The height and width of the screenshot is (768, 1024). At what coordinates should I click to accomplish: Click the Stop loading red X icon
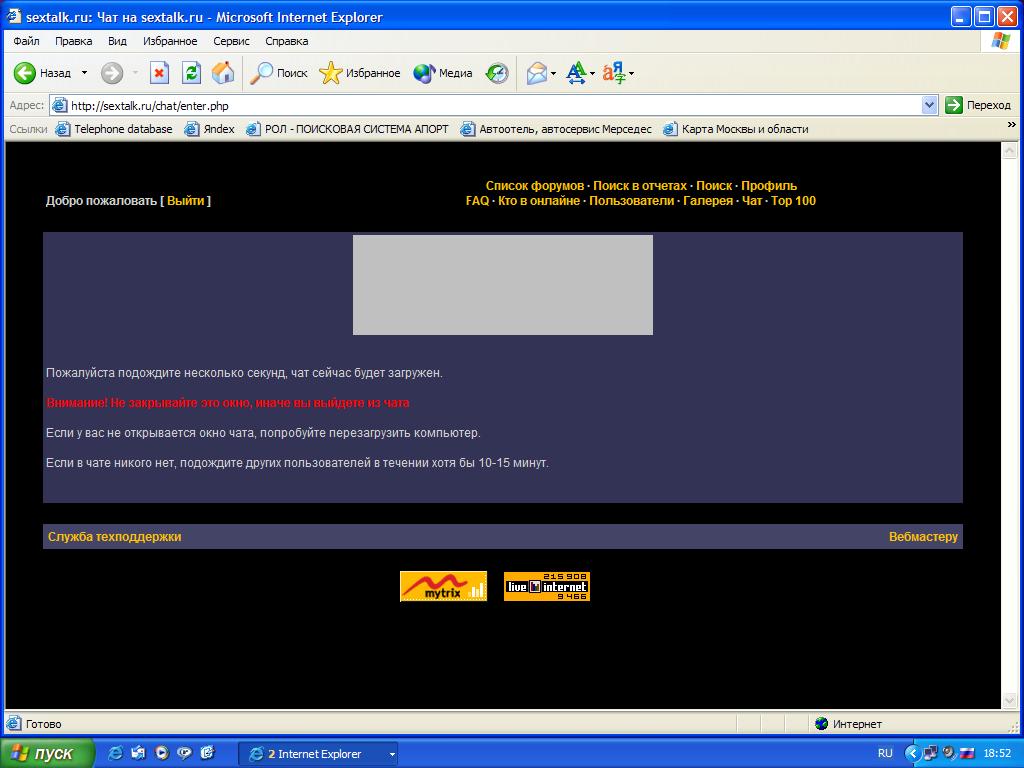click(x=159, y=73)
